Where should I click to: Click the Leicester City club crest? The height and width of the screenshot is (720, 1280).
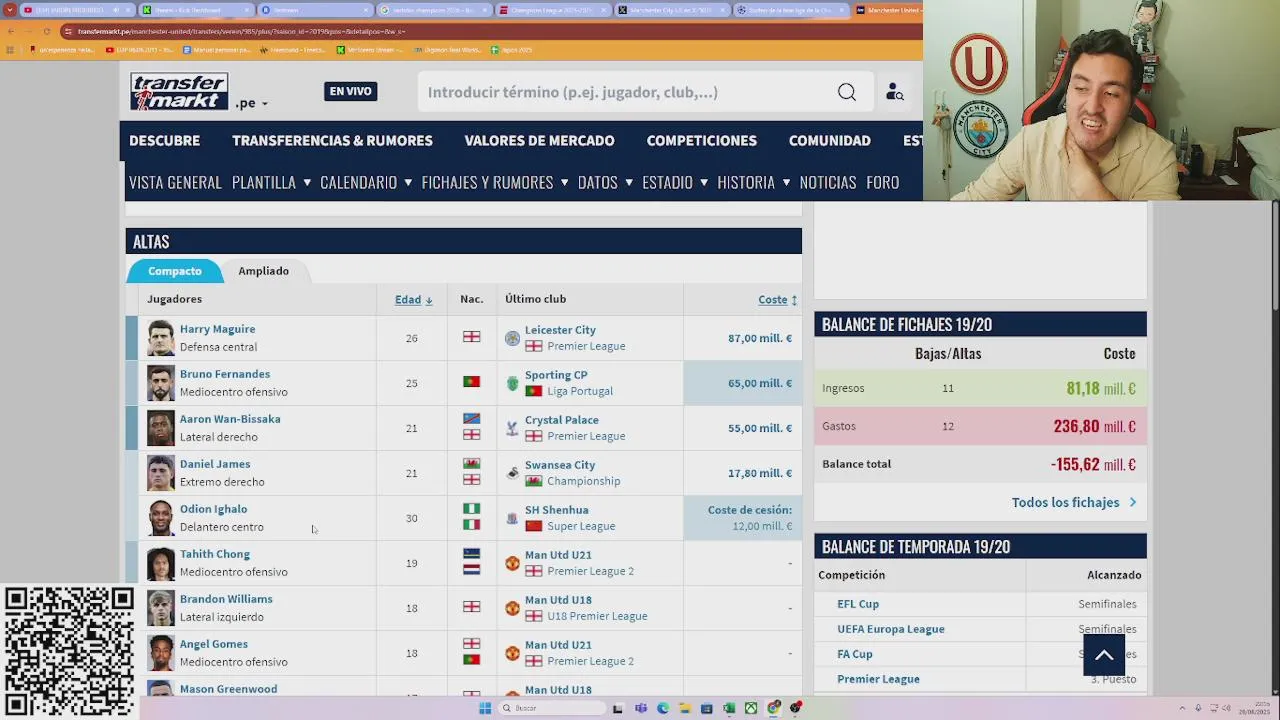(512, 338)
